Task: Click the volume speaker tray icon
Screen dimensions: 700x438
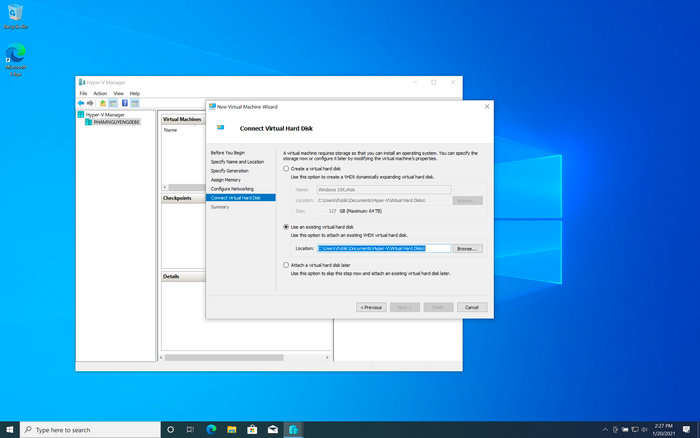Action: pyautogui.click(x=644, y=430)
